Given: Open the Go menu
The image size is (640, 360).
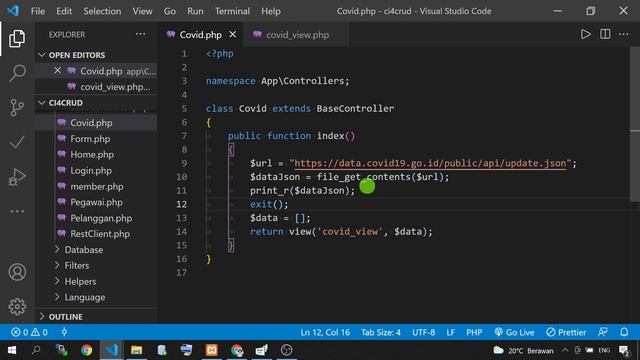Looking at the screenshot, I should tap(170, 11).
